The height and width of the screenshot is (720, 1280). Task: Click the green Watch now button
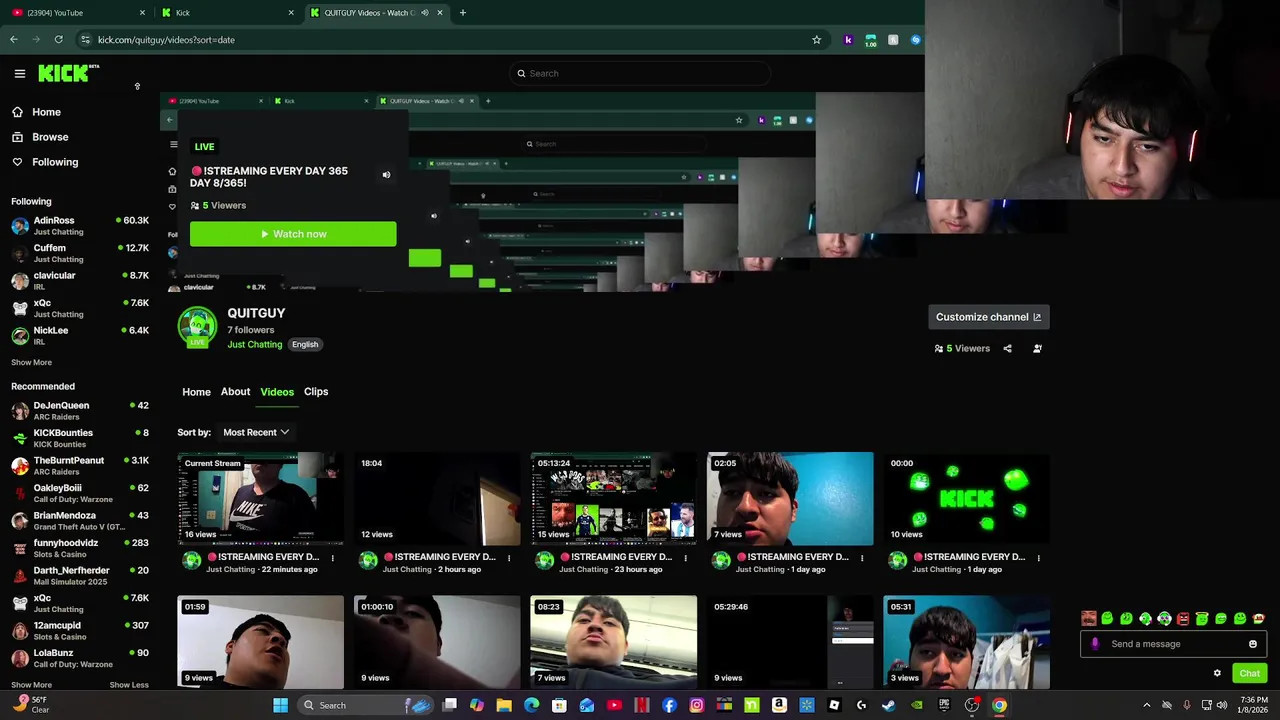pos(293,234)
